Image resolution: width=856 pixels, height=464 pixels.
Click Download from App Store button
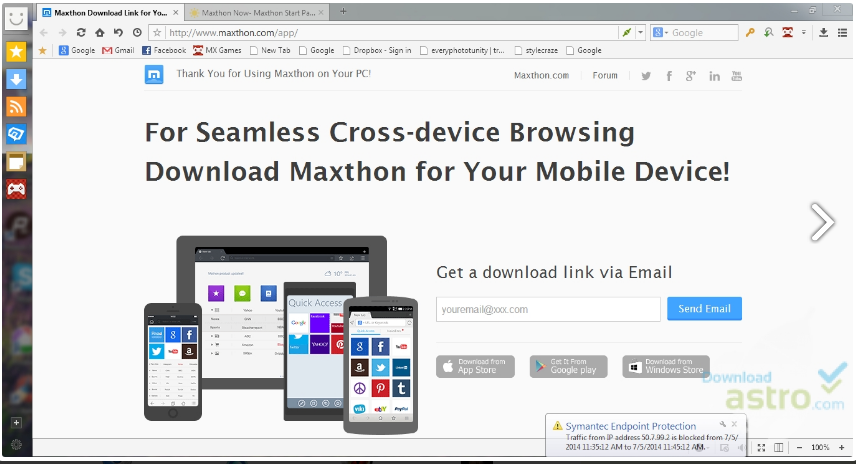click(x=475, y=366)
